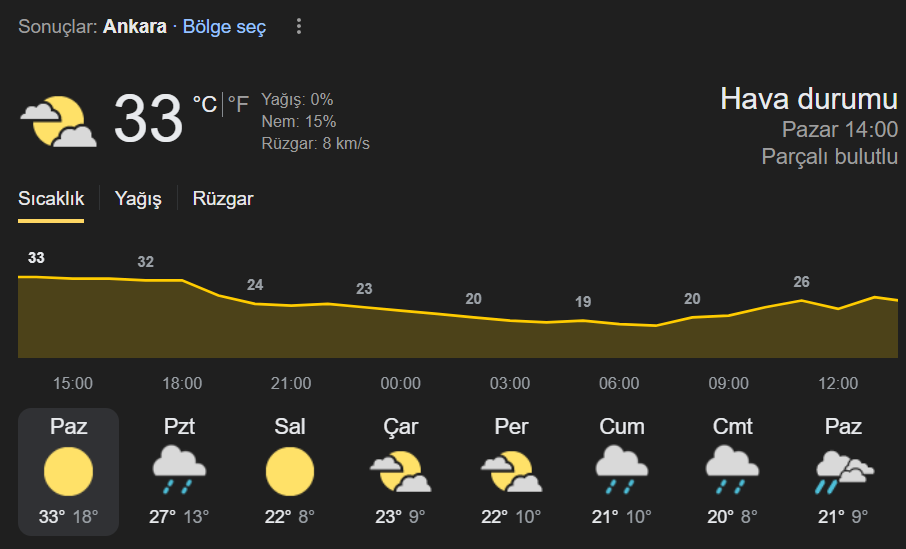Select Pzt rainy cloud forecast icon
Image resolution: width=906 pixels, height=549 pixels.
179,469
